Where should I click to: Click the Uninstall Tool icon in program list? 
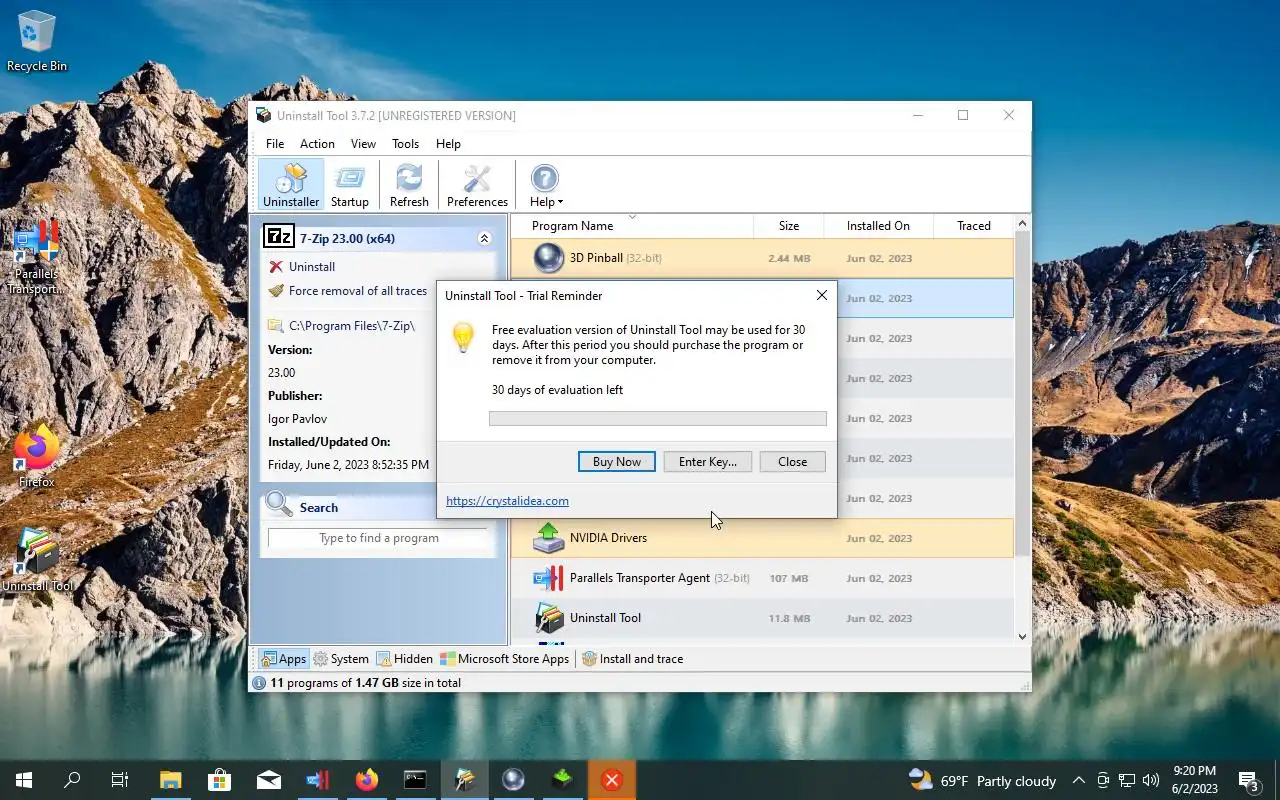tap(549, 618)
